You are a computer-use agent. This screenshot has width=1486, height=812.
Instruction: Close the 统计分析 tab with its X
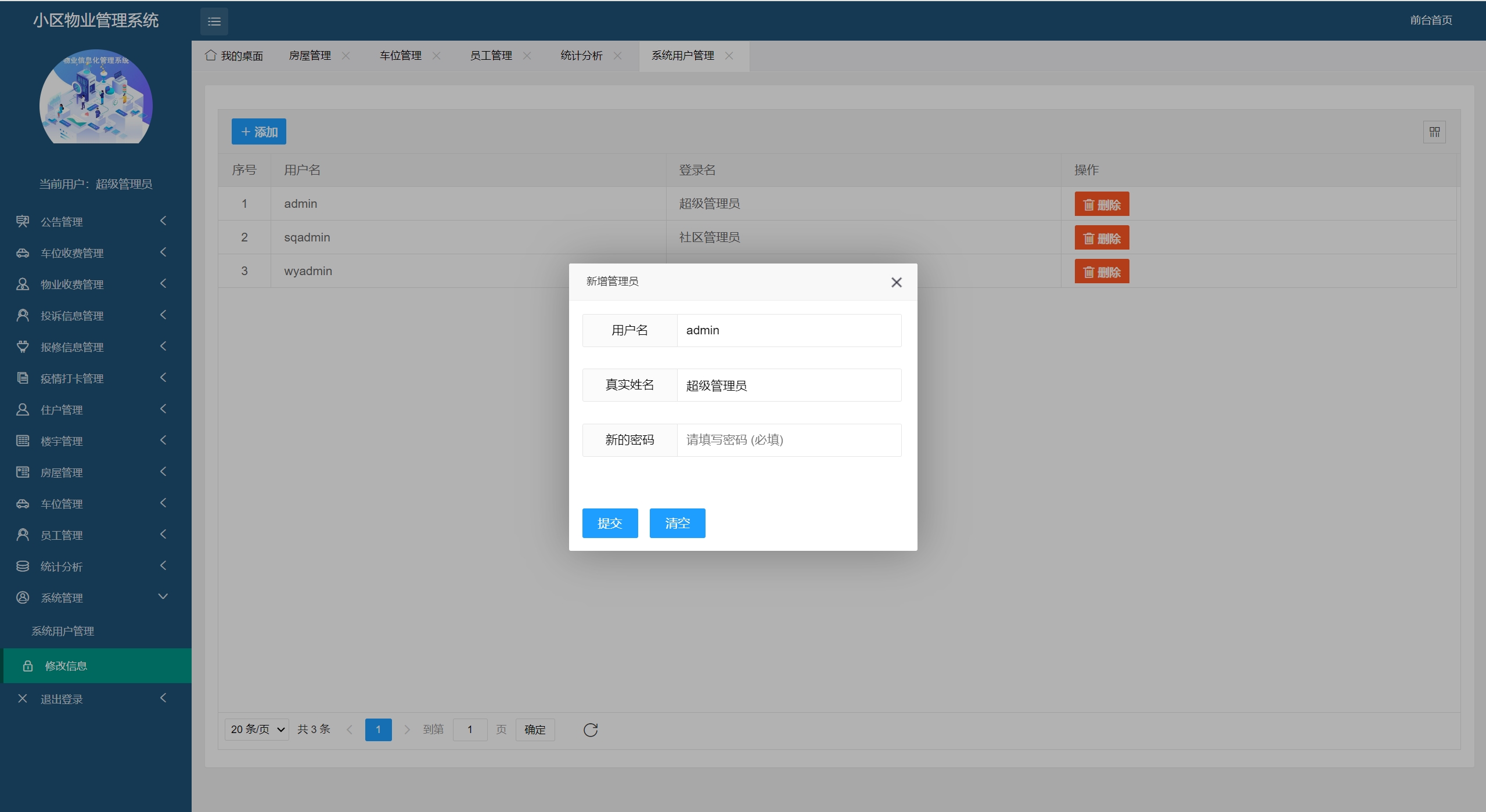[x=617, y=56]
